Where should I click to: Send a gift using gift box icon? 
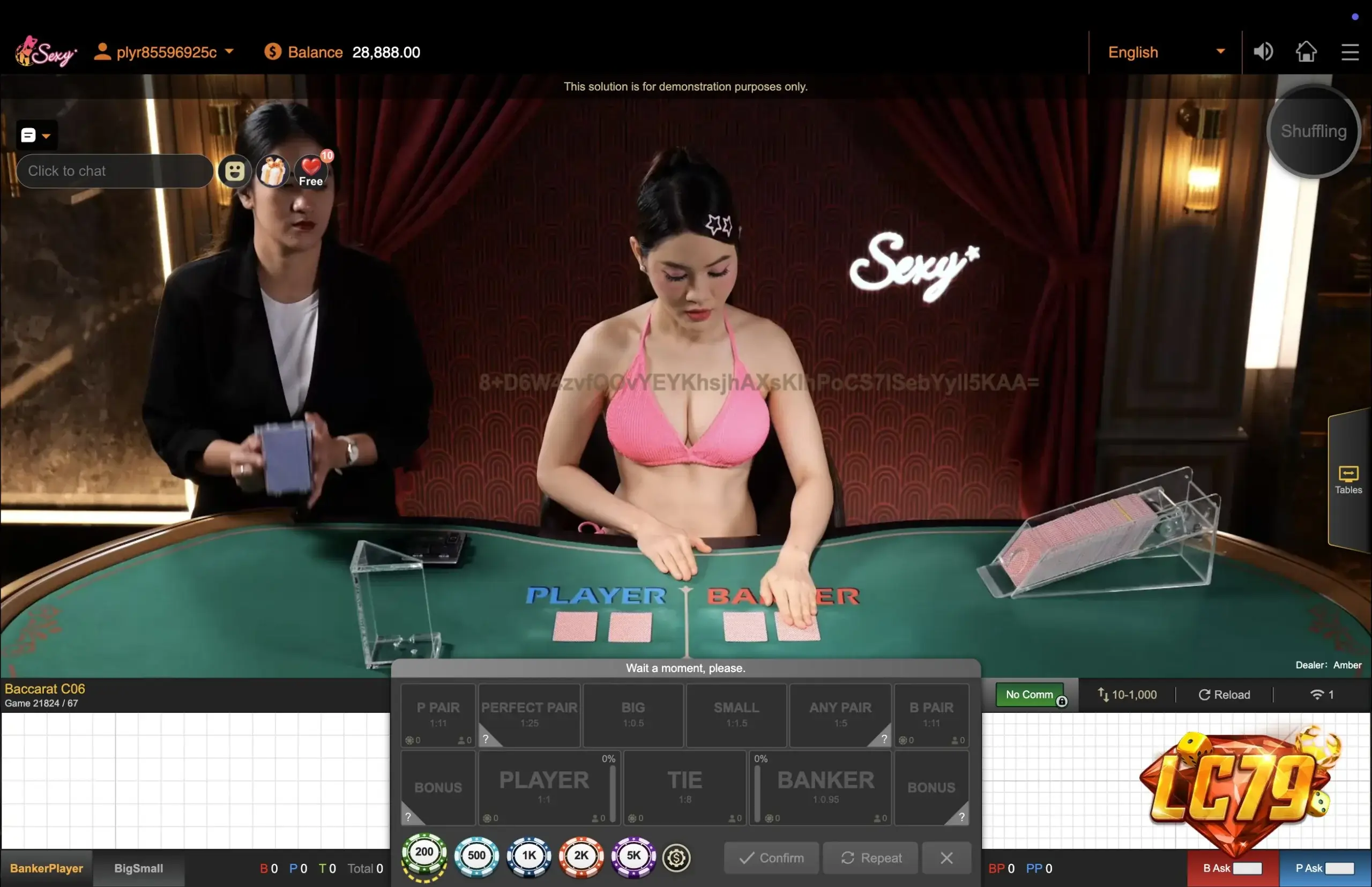coord(272,171)
